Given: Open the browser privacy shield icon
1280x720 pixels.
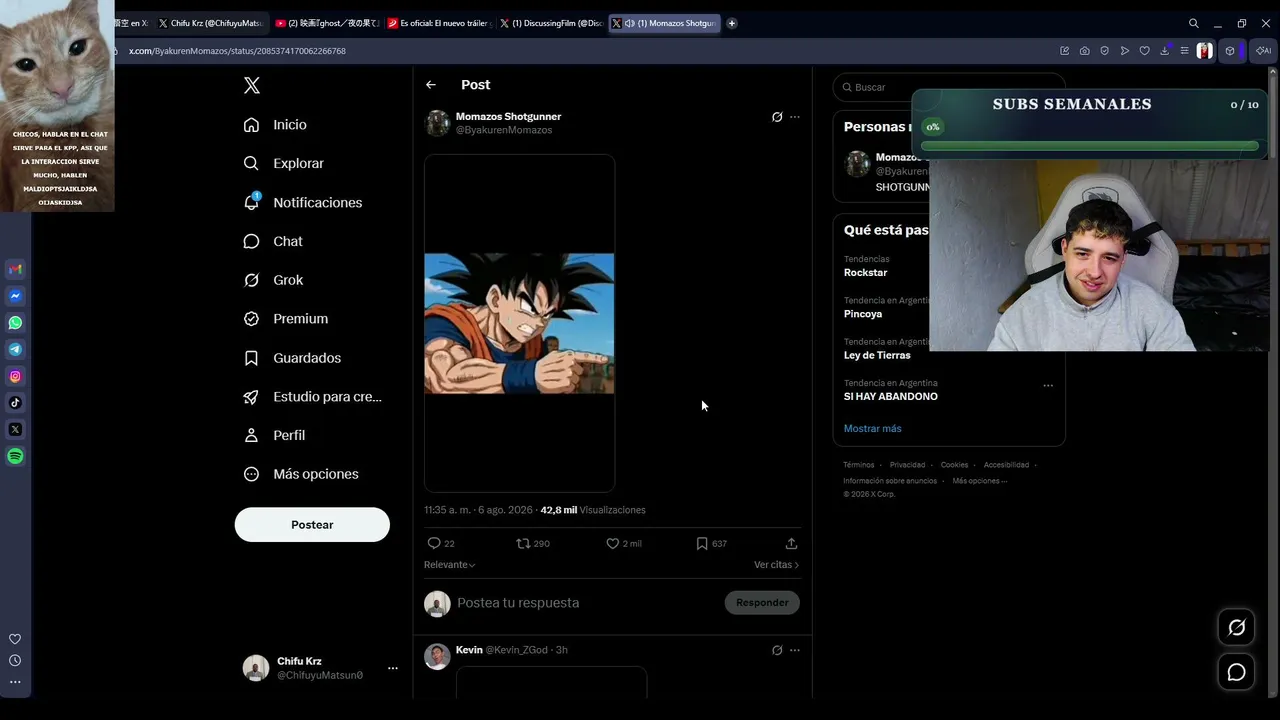Looking at the screenshot, I should point(1105,51).
